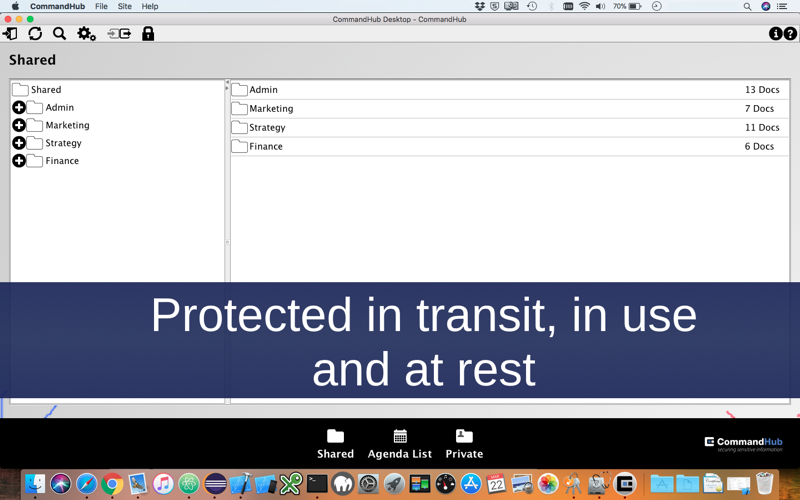Click CommandHub app icon in dock
This screenshot has height=500, width=800.
[x=624, y=483]
